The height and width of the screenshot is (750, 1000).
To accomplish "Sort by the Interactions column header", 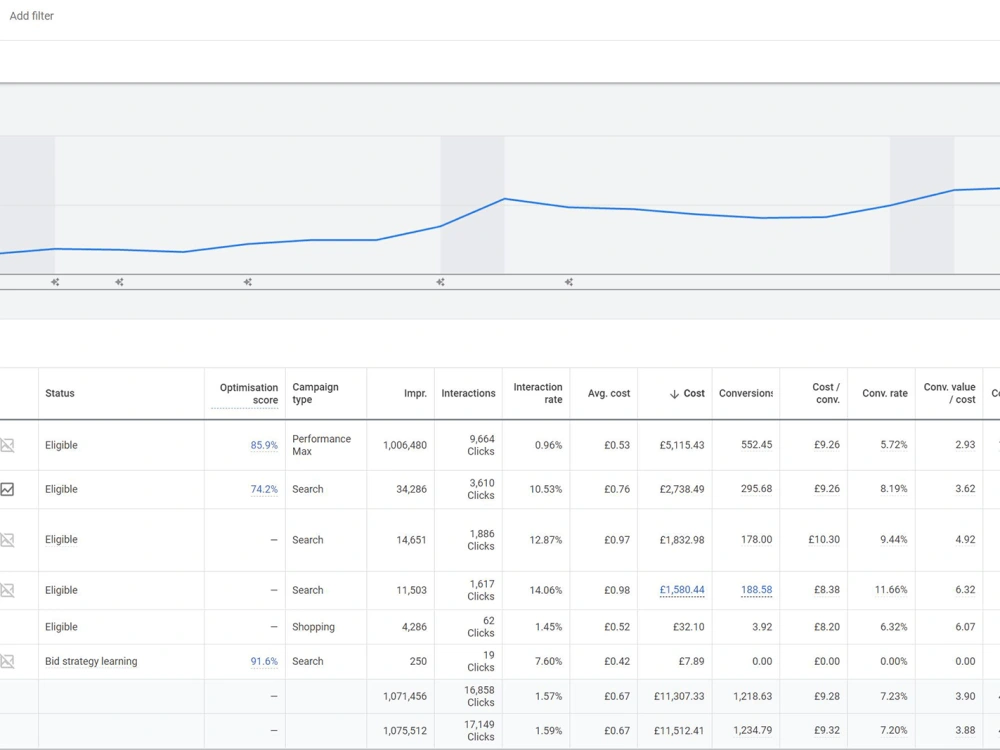I will pos(468,393).
